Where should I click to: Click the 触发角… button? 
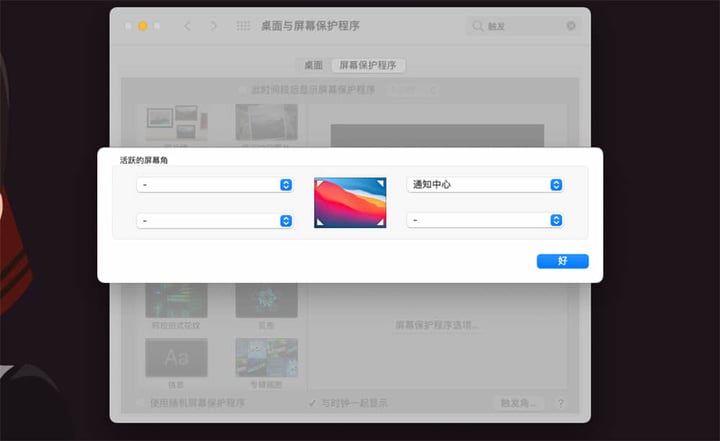coord(517,403)
